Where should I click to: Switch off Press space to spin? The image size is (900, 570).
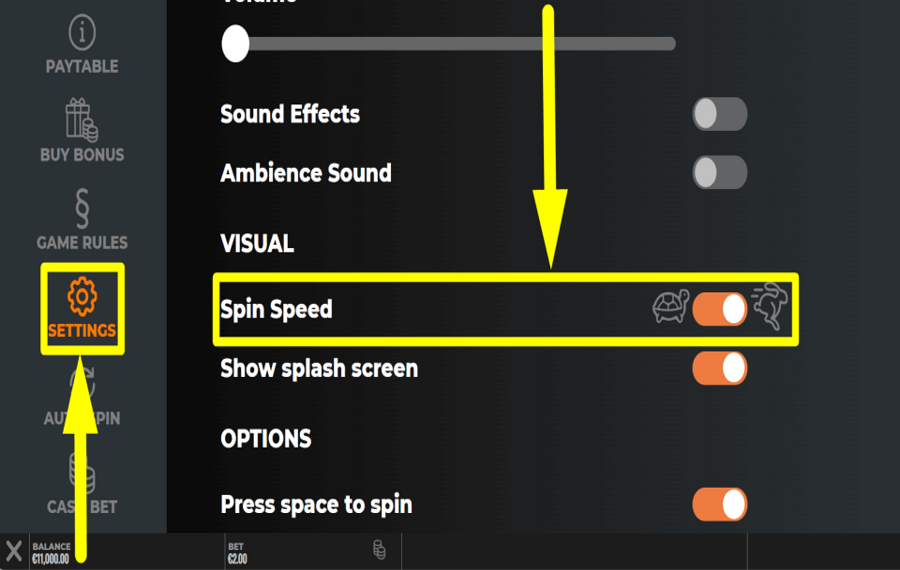coord(719,504)
